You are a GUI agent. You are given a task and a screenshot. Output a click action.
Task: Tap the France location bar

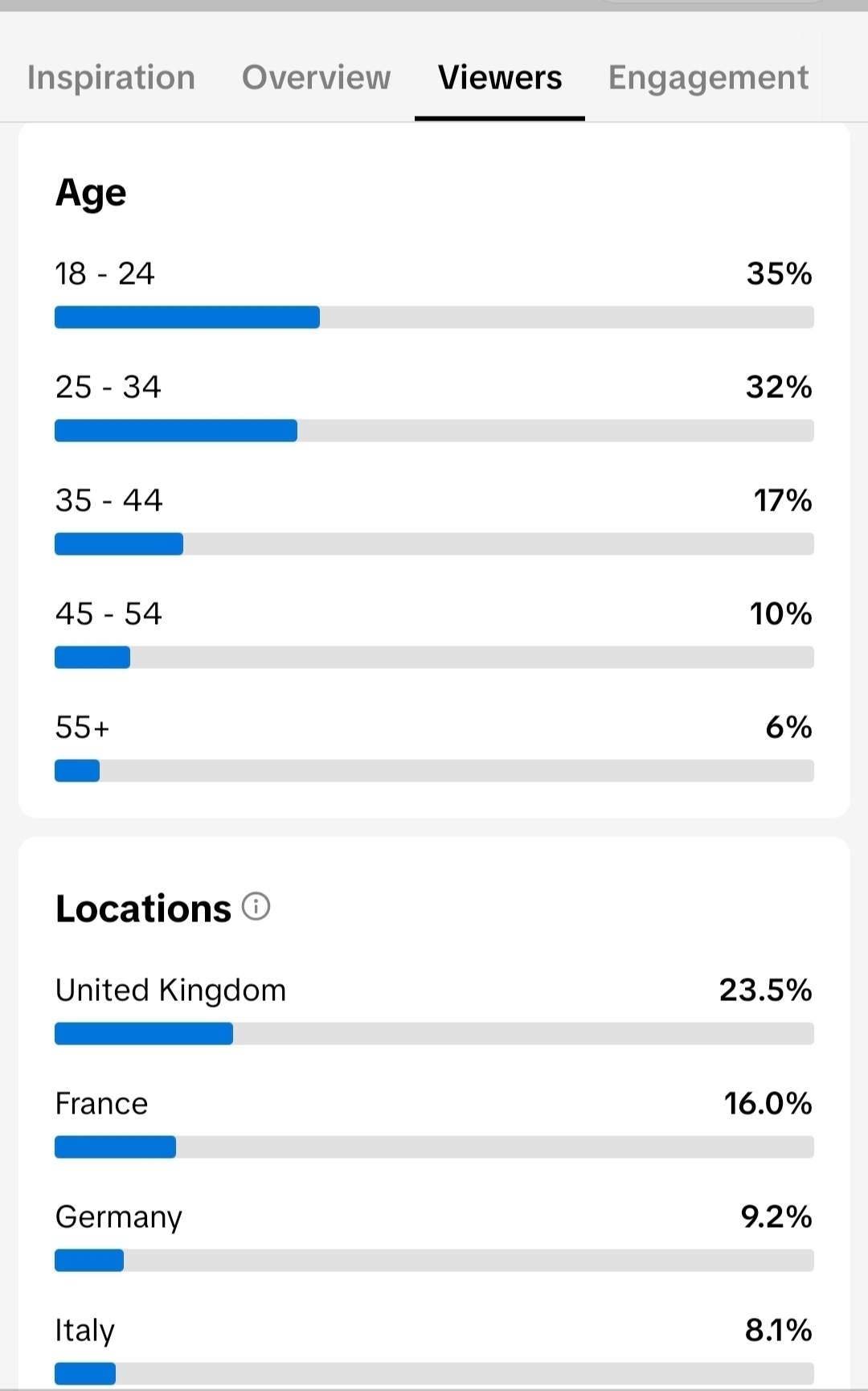(434, 1147)
